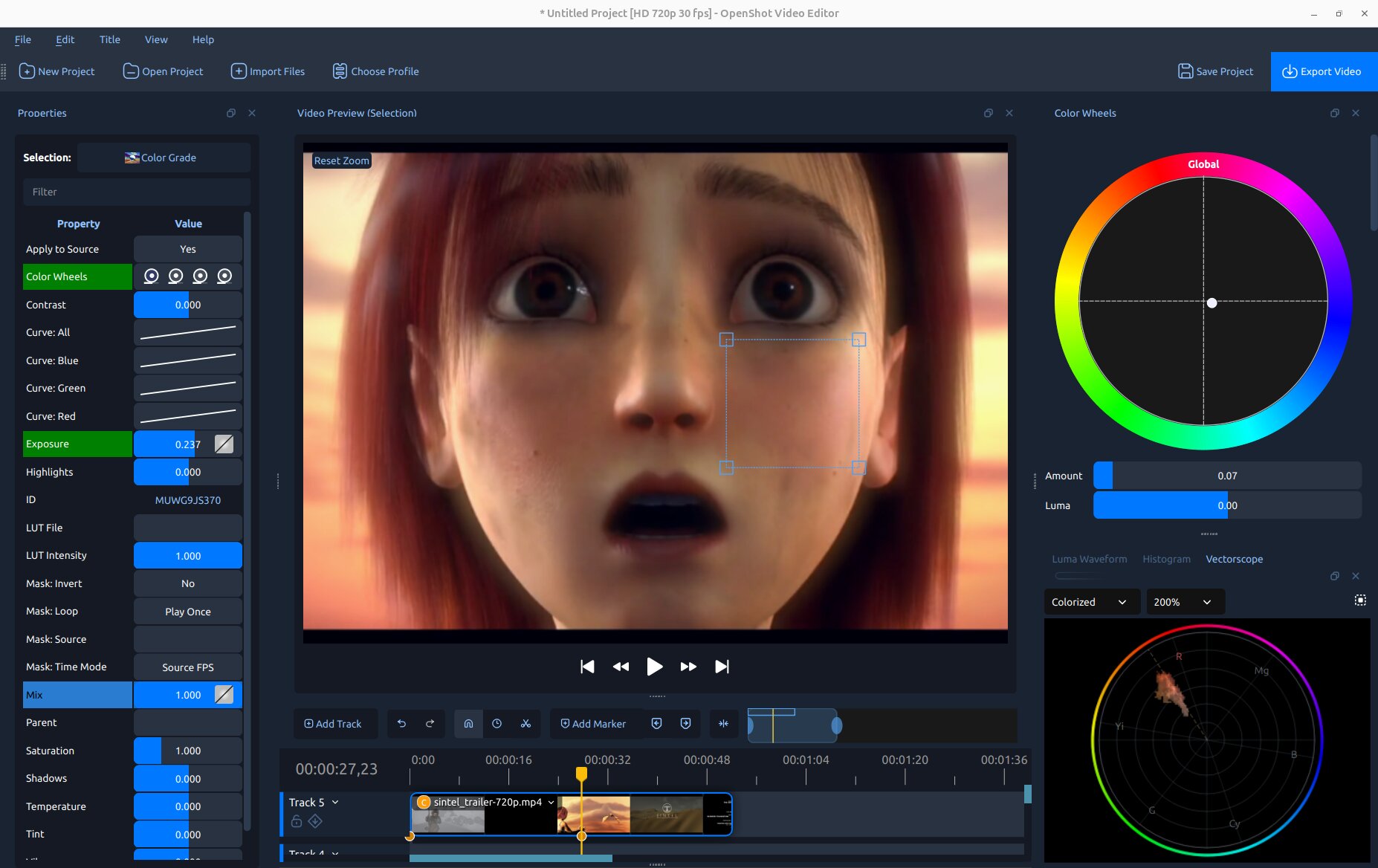Close the Properties panel
Screen dimensions: 1378x868
coord(252,113)
